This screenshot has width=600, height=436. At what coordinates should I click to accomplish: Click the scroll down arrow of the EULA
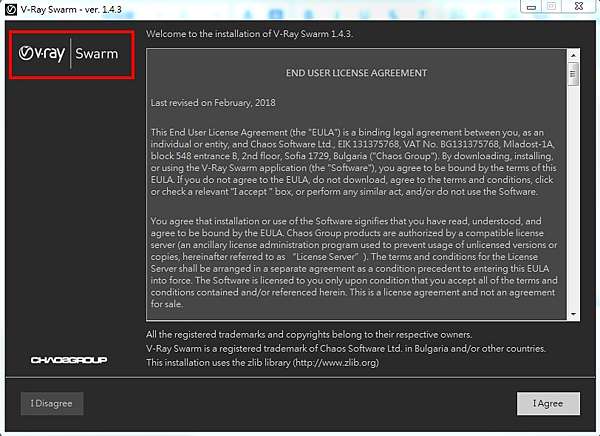coord(573,314)
